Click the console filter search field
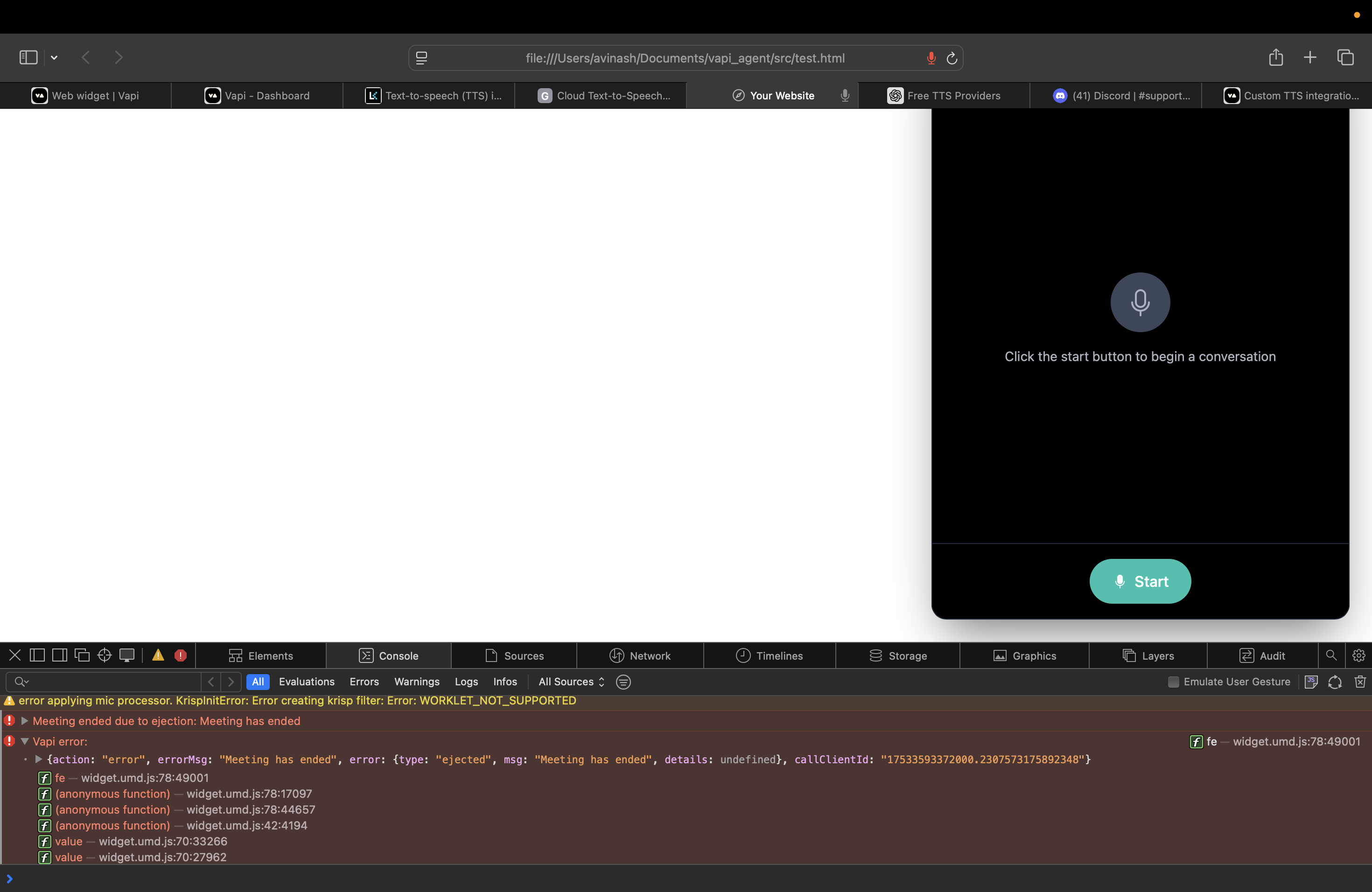 104,681
